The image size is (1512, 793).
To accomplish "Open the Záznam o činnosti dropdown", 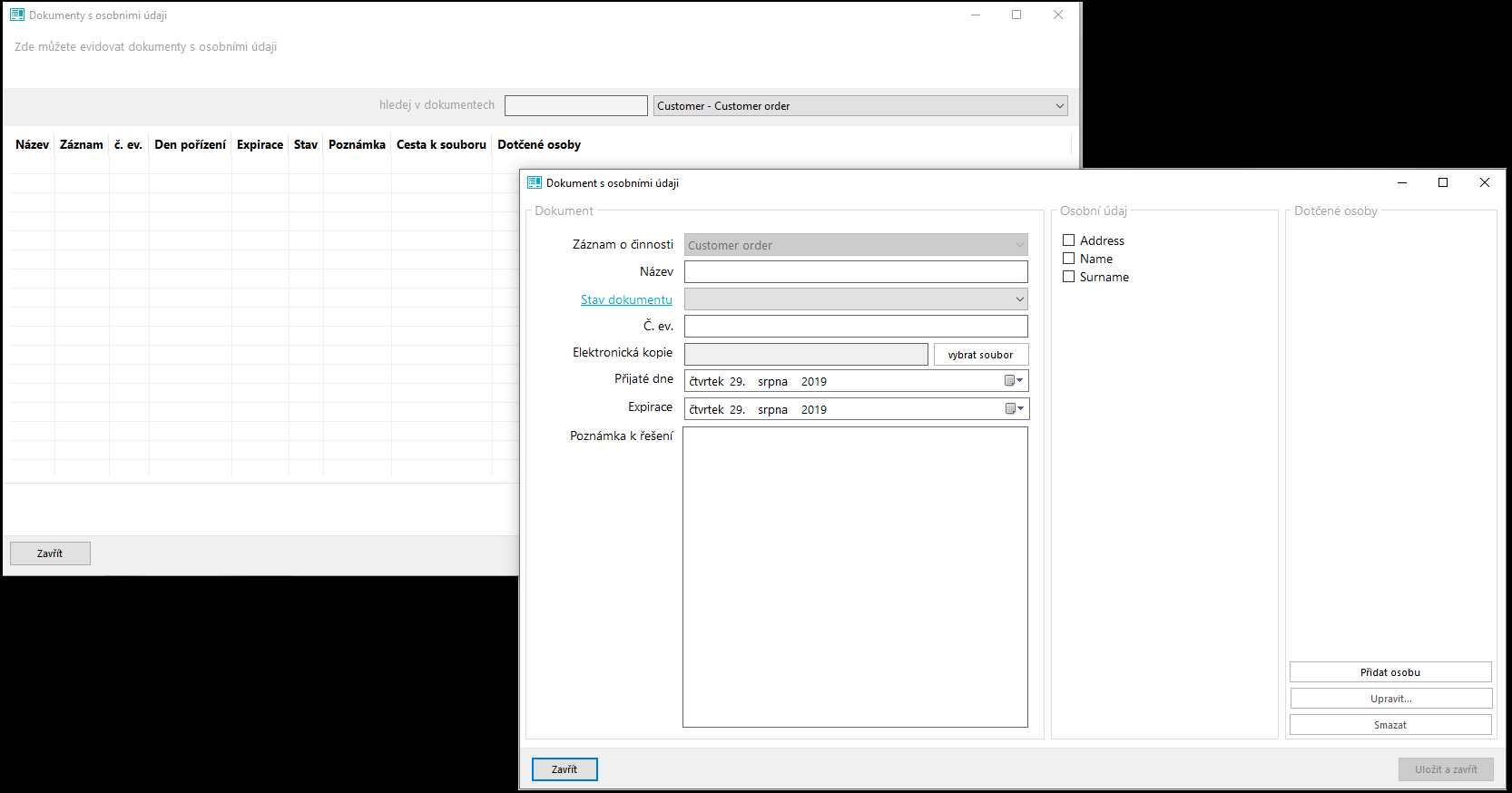I will (856, 245).
